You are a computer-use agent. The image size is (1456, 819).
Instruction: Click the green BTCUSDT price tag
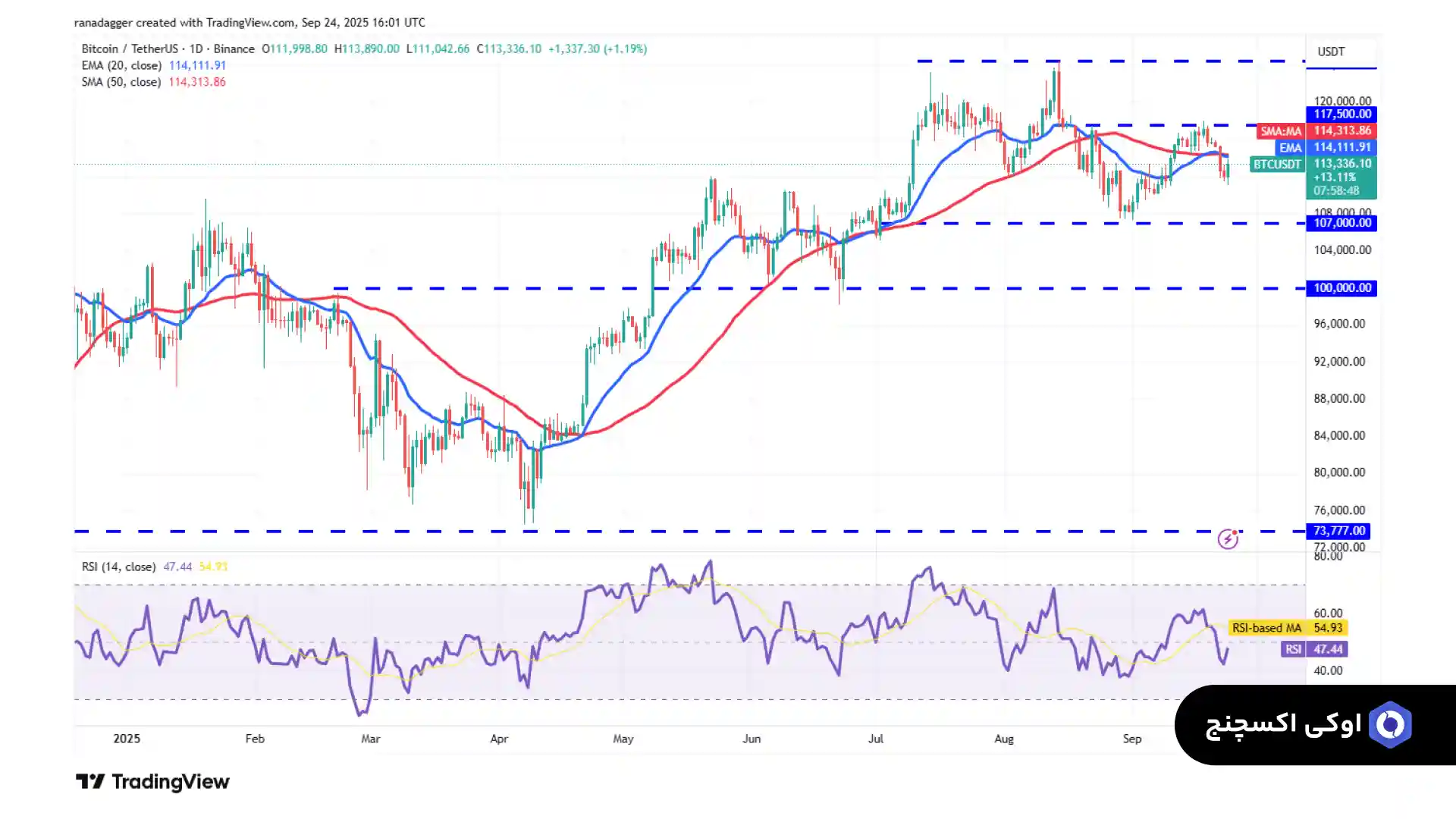pos(1276,164)
